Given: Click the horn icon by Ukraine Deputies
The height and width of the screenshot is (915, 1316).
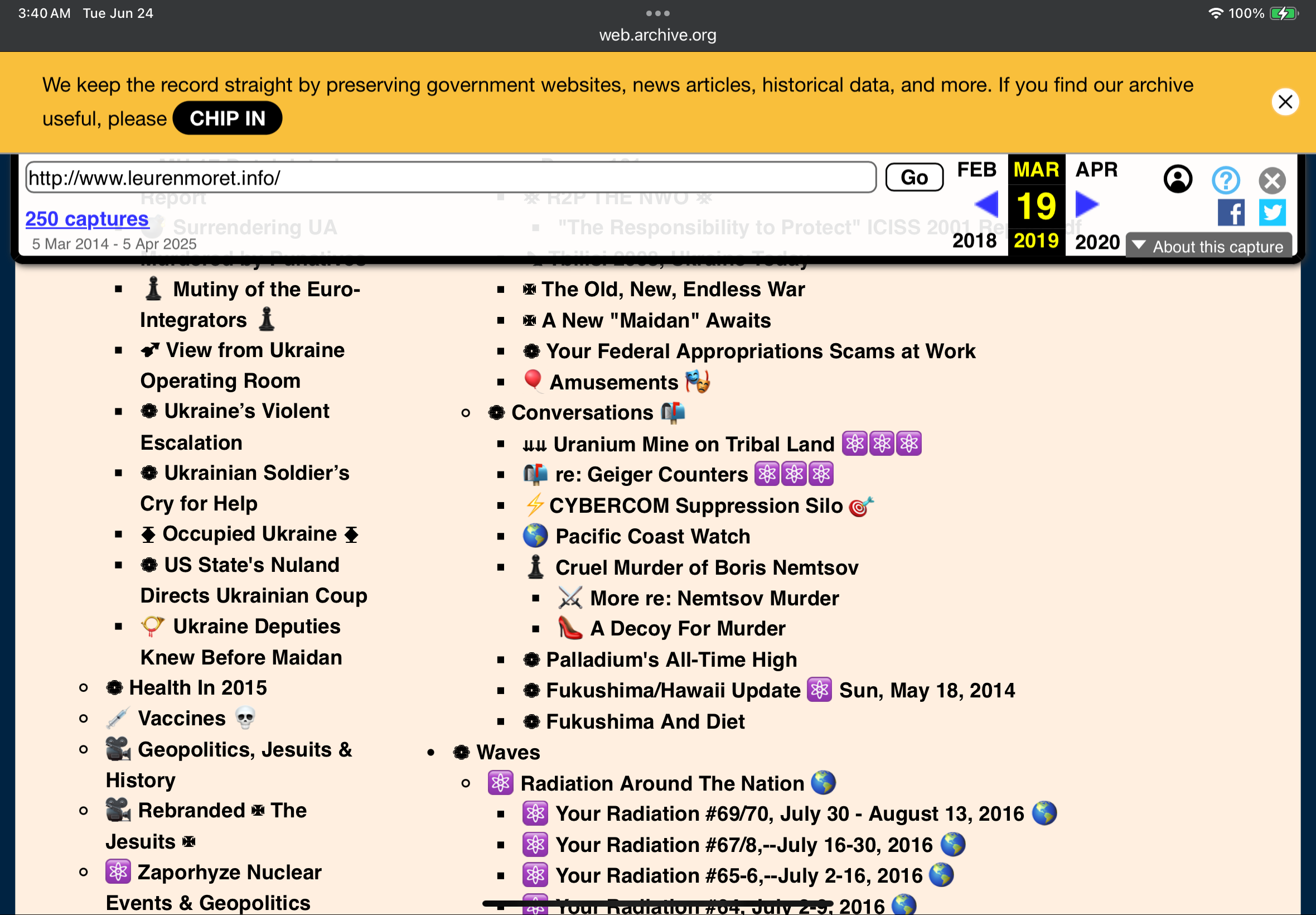Looking at the screenshot, I should [x=152, y=625].
